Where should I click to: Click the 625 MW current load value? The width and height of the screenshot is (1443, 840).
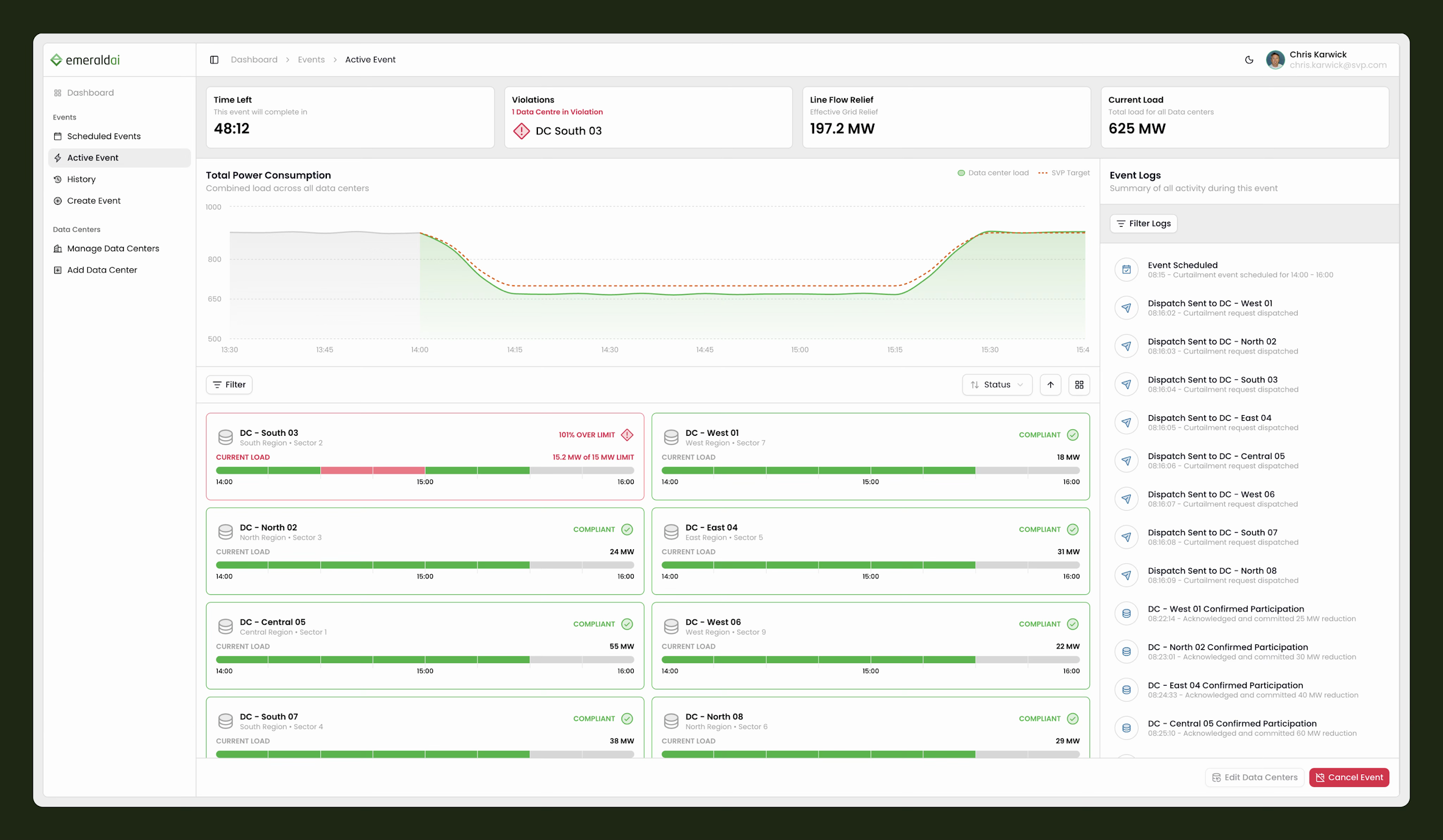pos(1137,129)
